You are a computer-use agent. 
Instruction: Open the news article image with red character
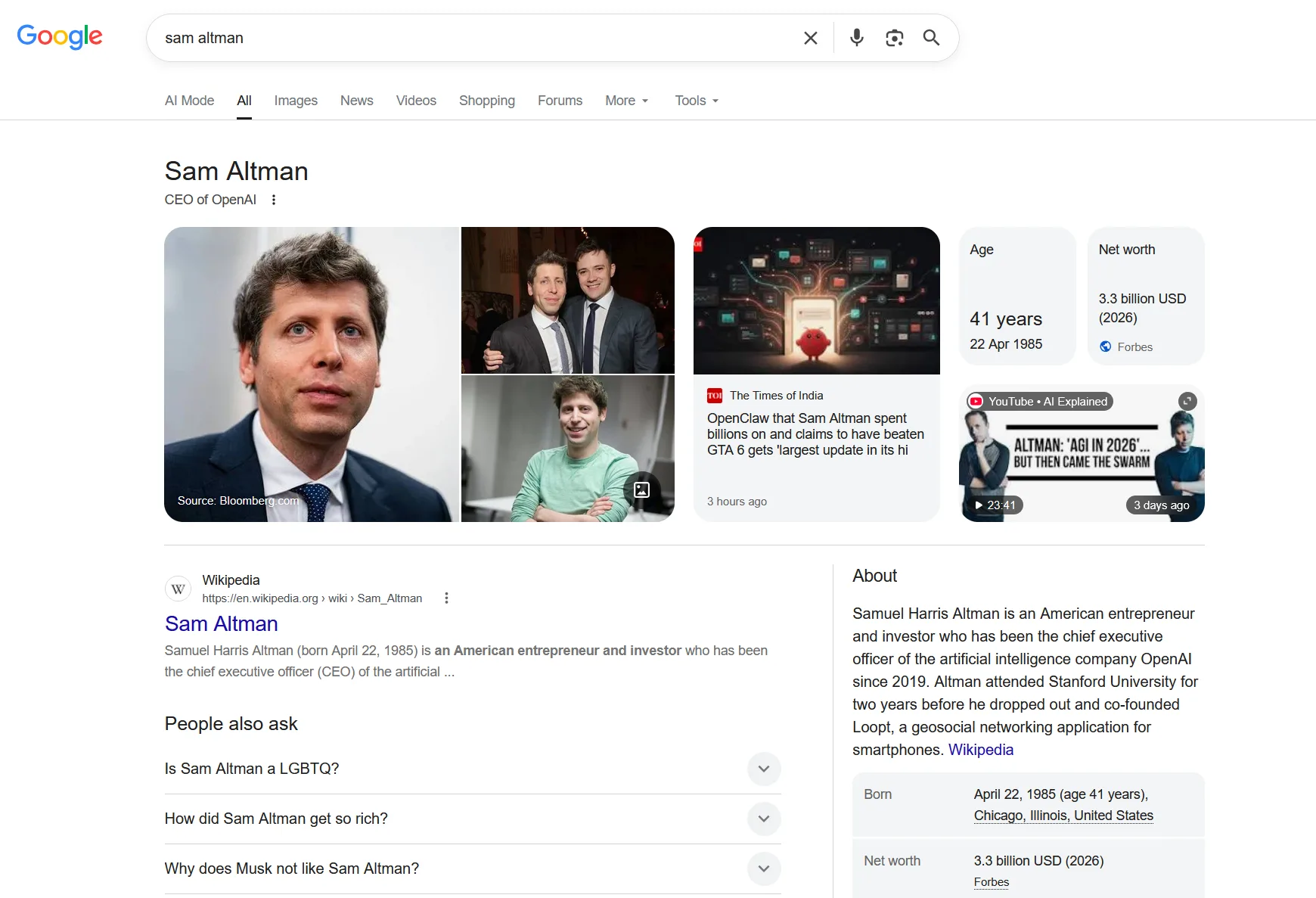(x=817, y=300)
